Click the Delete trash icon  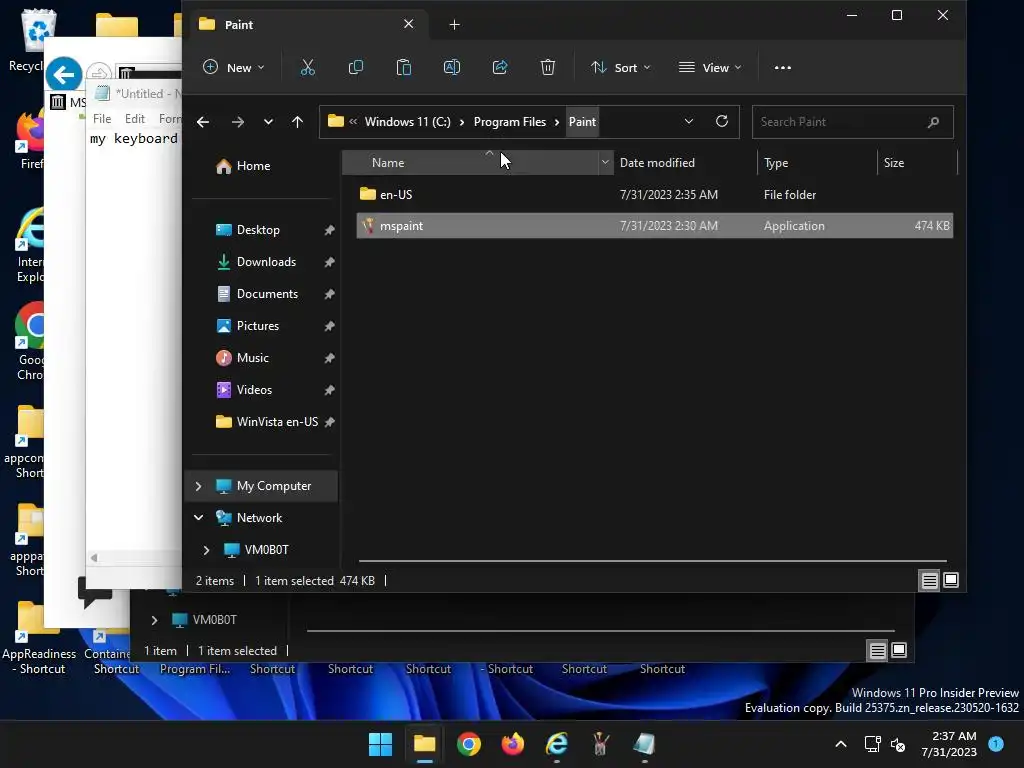[x=548, y=67]
